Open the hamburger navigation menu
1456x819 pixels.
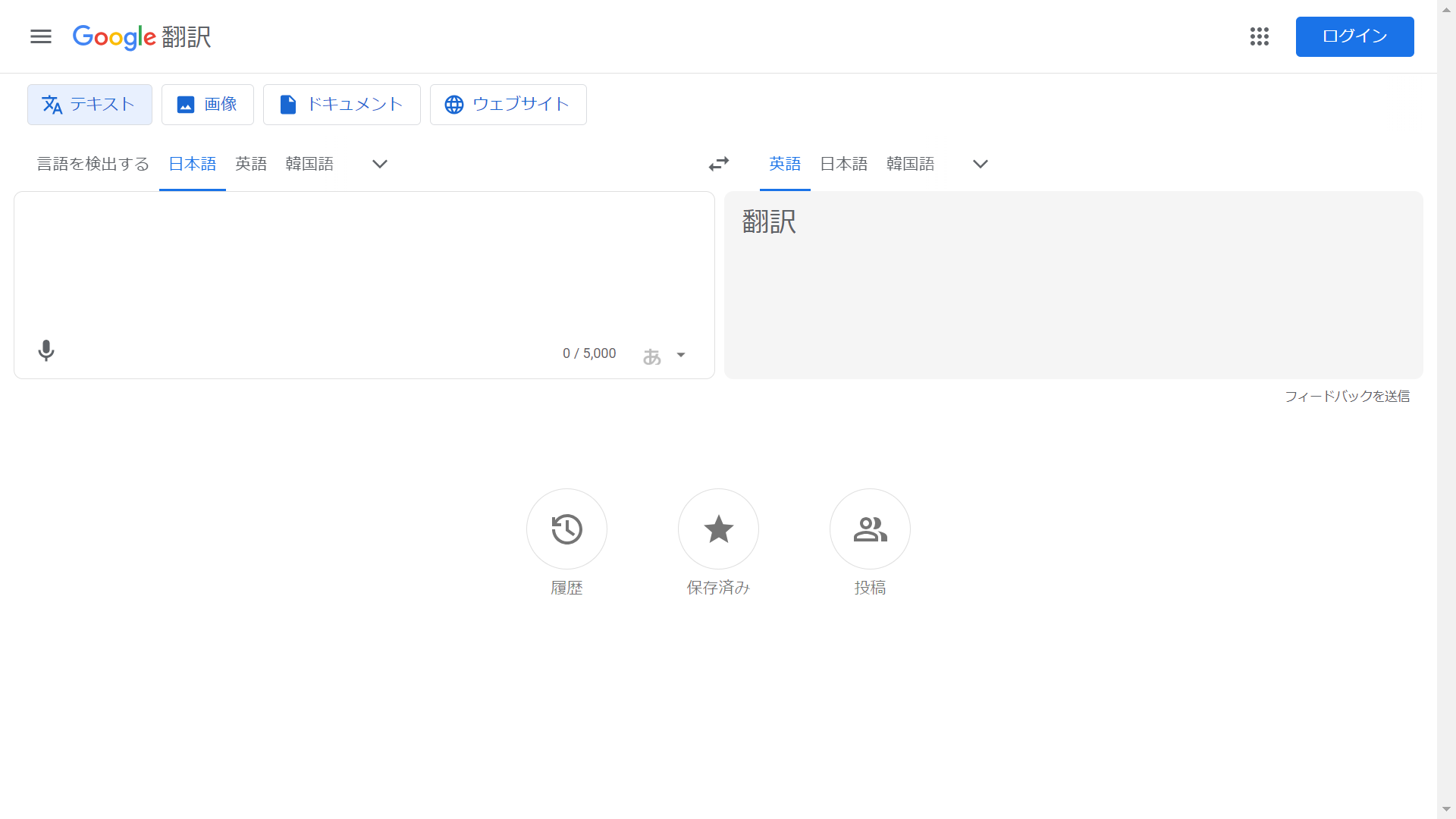tap(40, 36)
